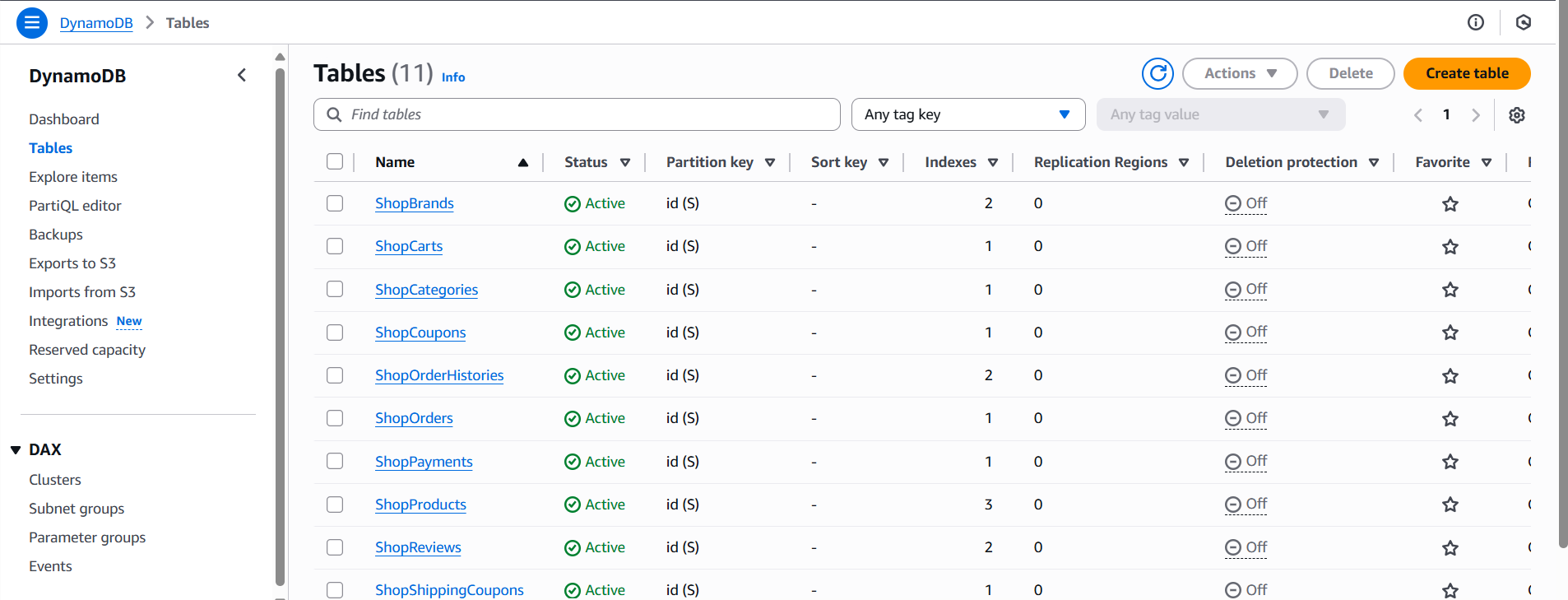Collapse the DynamoDB side navigation
The height and width of the screenshot is (600, 1568).
[x=242, y=75]
